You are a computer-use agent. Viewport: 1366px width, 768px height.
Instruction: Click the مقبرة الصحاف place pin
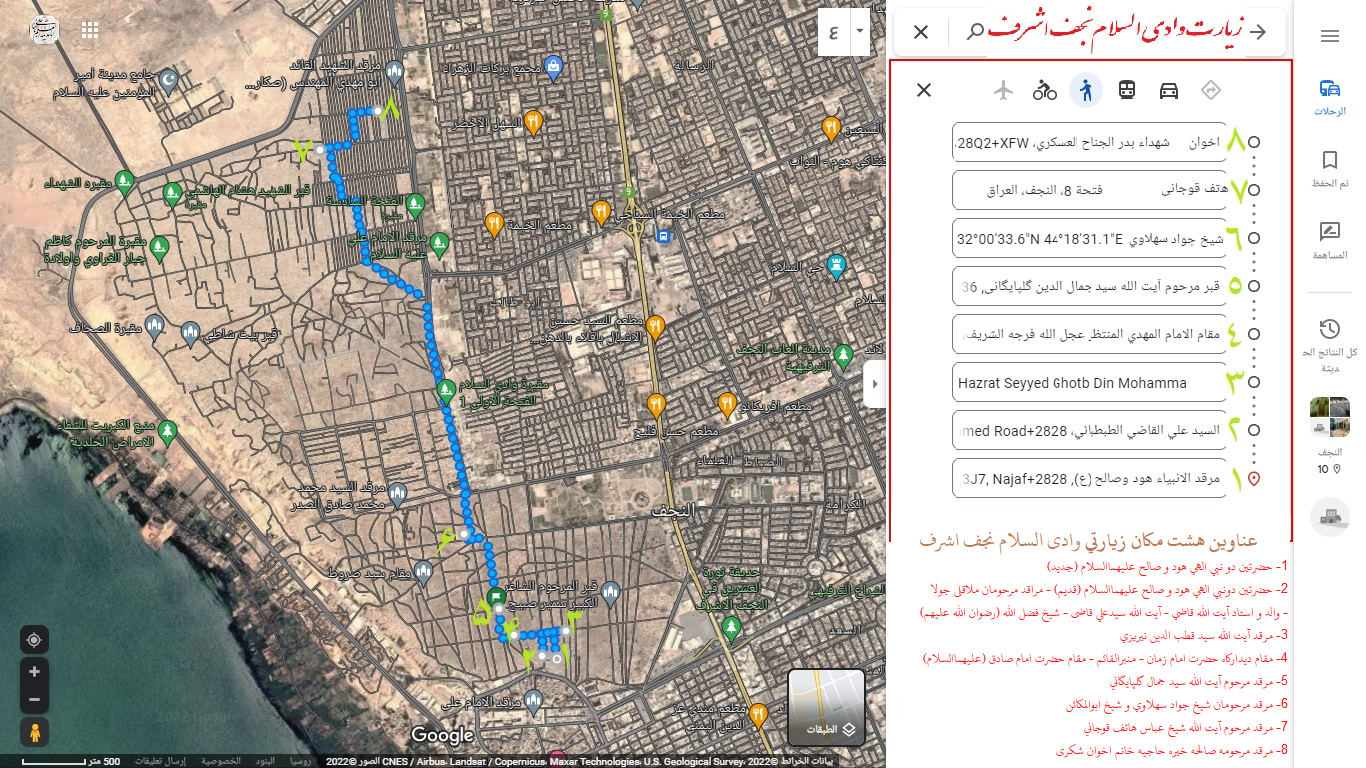tap(154, 327)
